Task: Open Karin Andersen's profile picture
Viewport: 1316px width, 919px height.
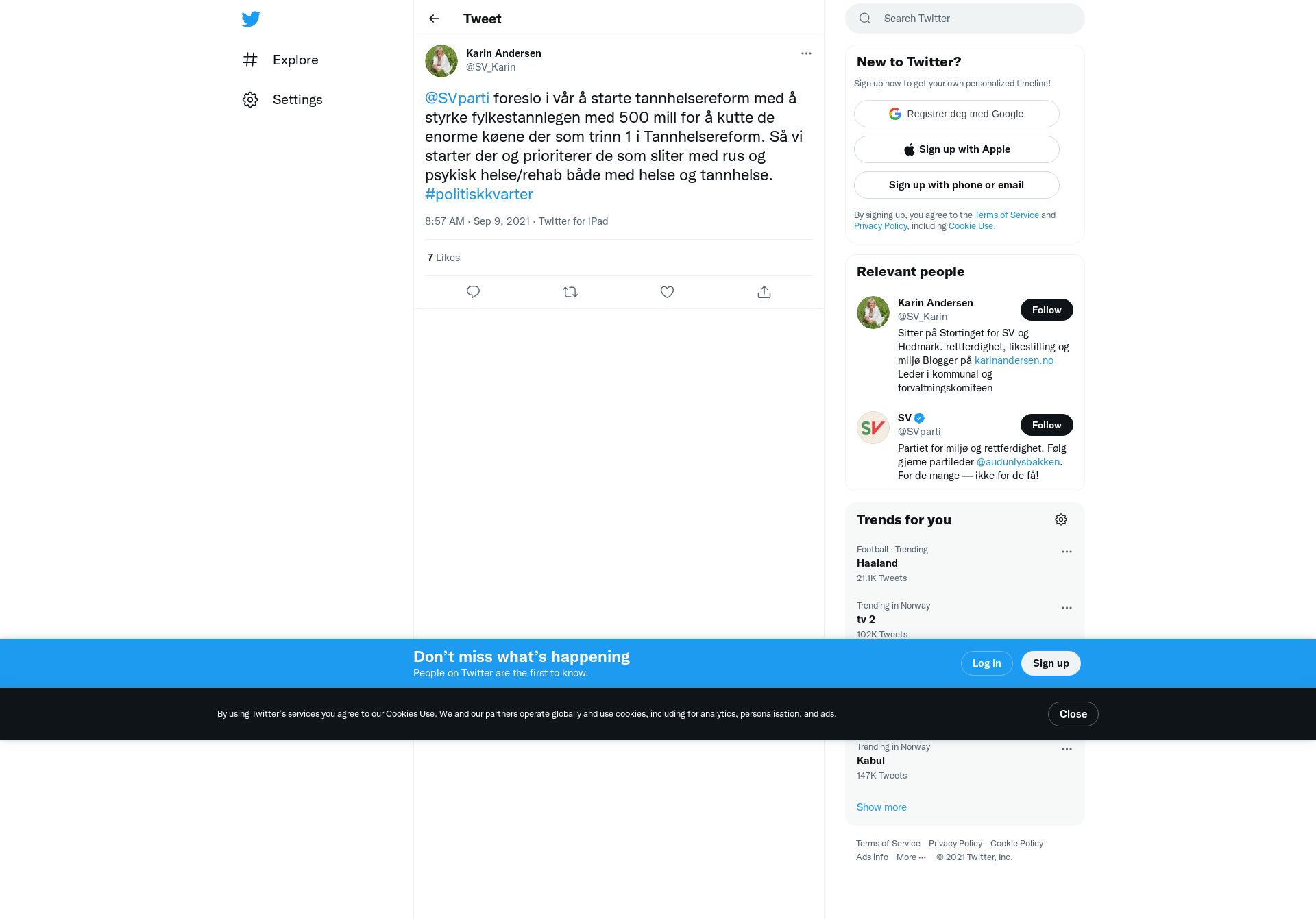Action: point(441,61)
